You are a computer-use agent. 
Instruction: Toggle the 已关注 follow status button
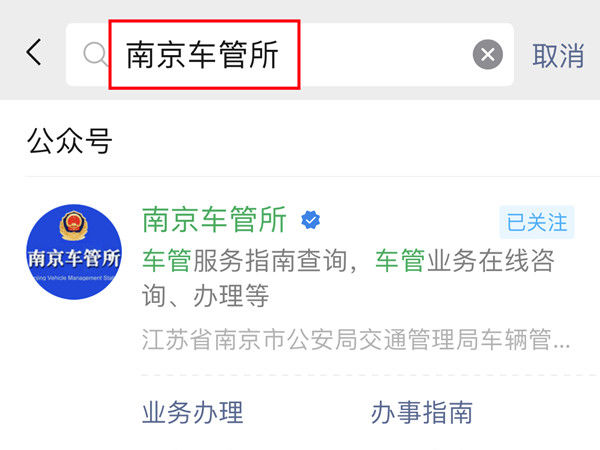tap(537, 222)
